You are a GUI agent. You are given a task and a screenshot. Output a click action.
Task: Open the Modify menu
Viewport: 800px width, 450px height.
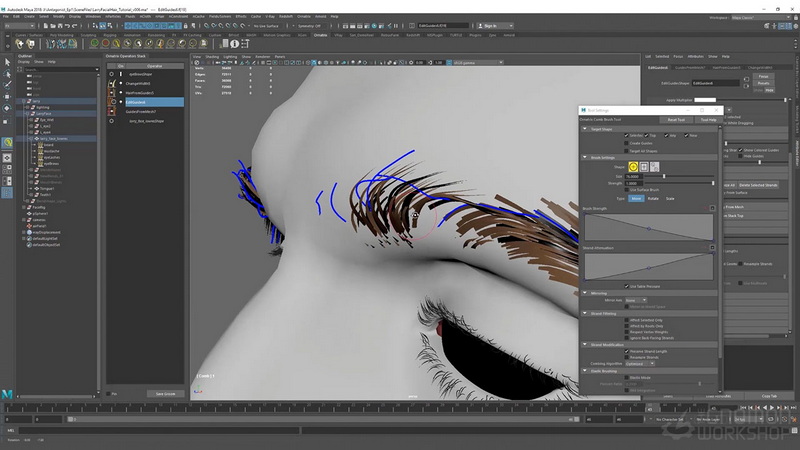(59, 16)
